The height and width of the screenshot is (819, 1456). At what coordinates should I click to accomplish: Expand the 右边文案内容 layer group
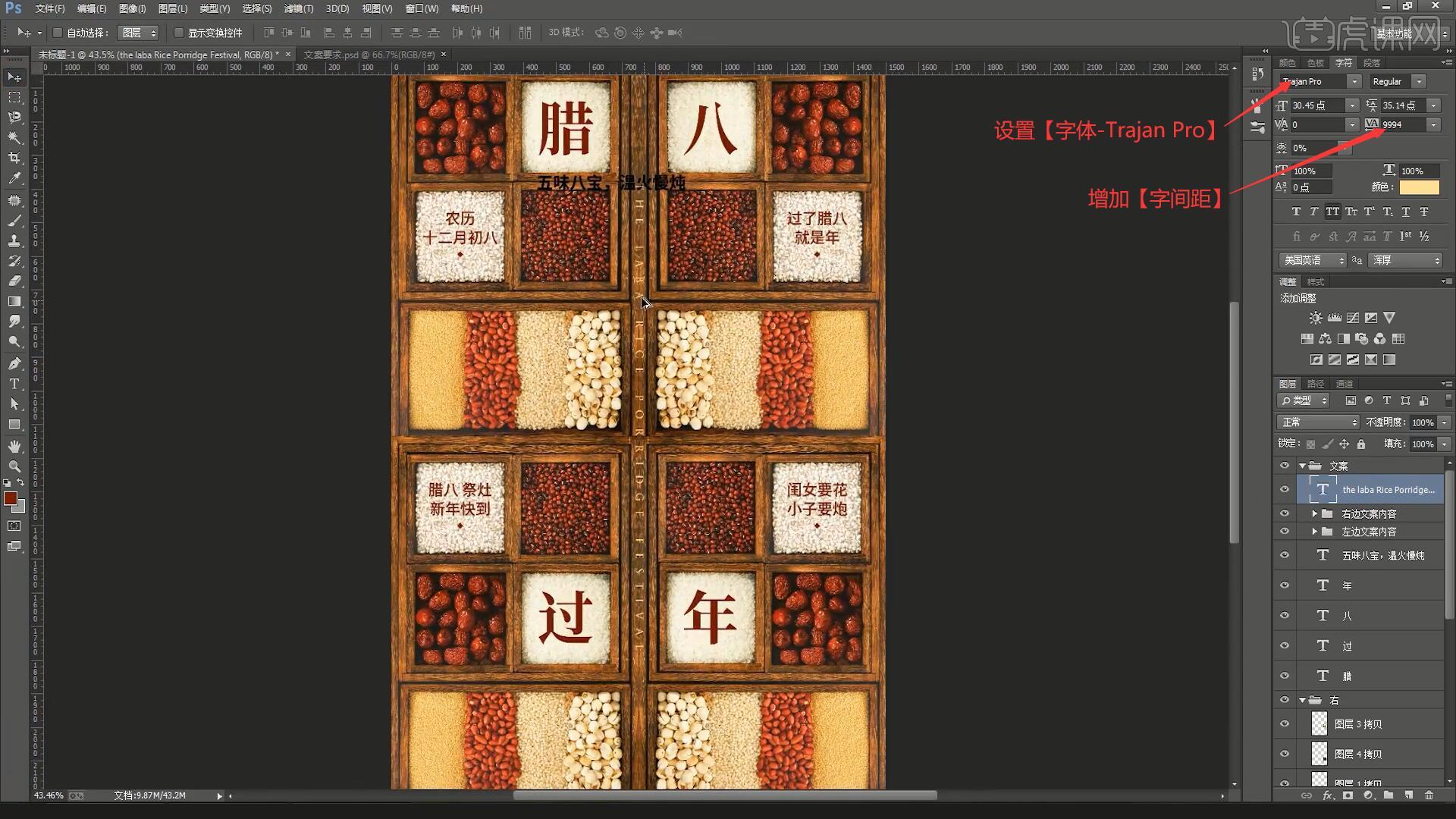[x=1315, y=513]
